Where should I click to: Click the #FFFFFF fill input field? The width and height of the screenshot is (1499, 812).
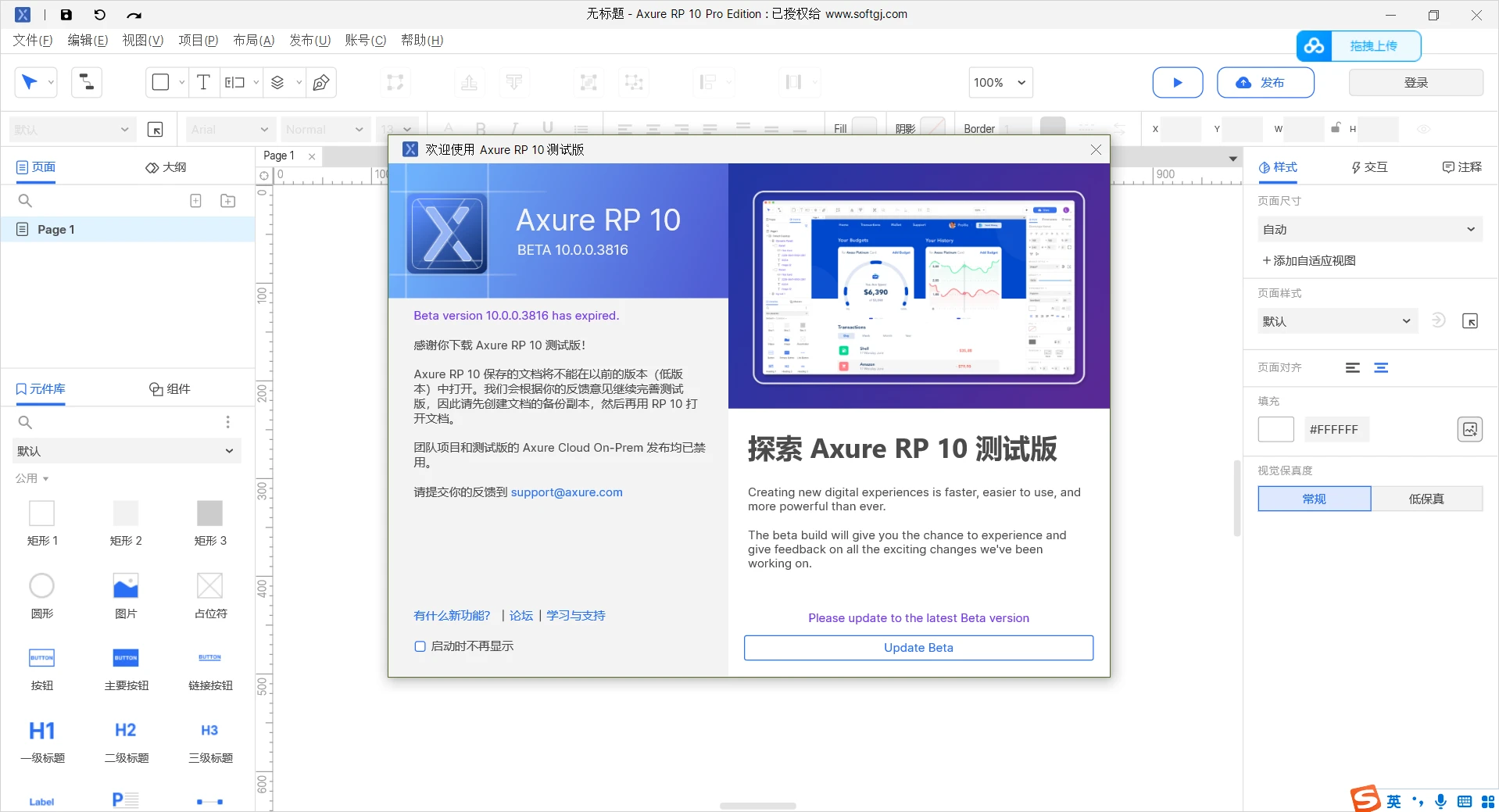coord(1337,429)
